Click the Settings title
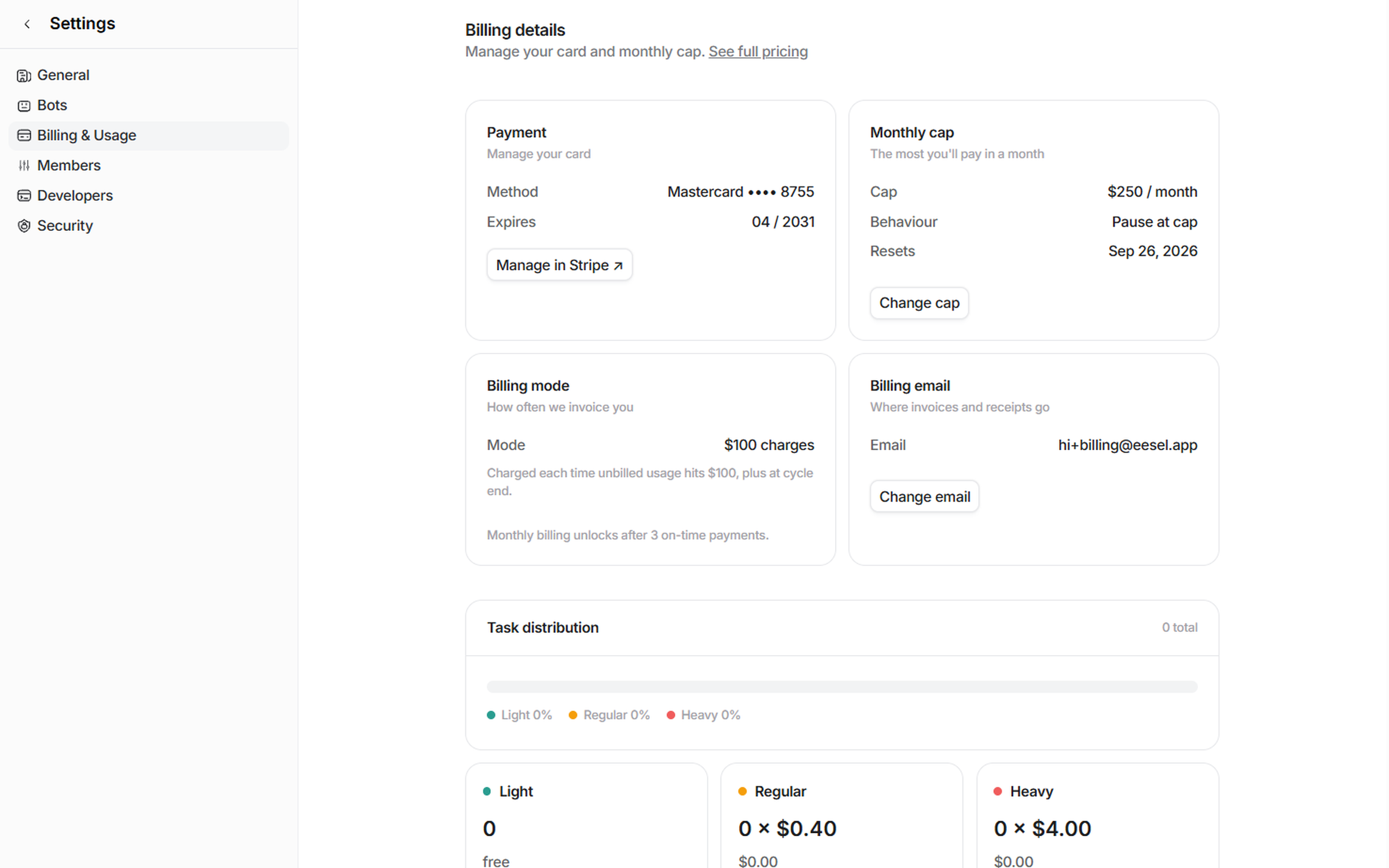Image resolution: width=1389 pixels, height=868 pixels. click(82, 24)
